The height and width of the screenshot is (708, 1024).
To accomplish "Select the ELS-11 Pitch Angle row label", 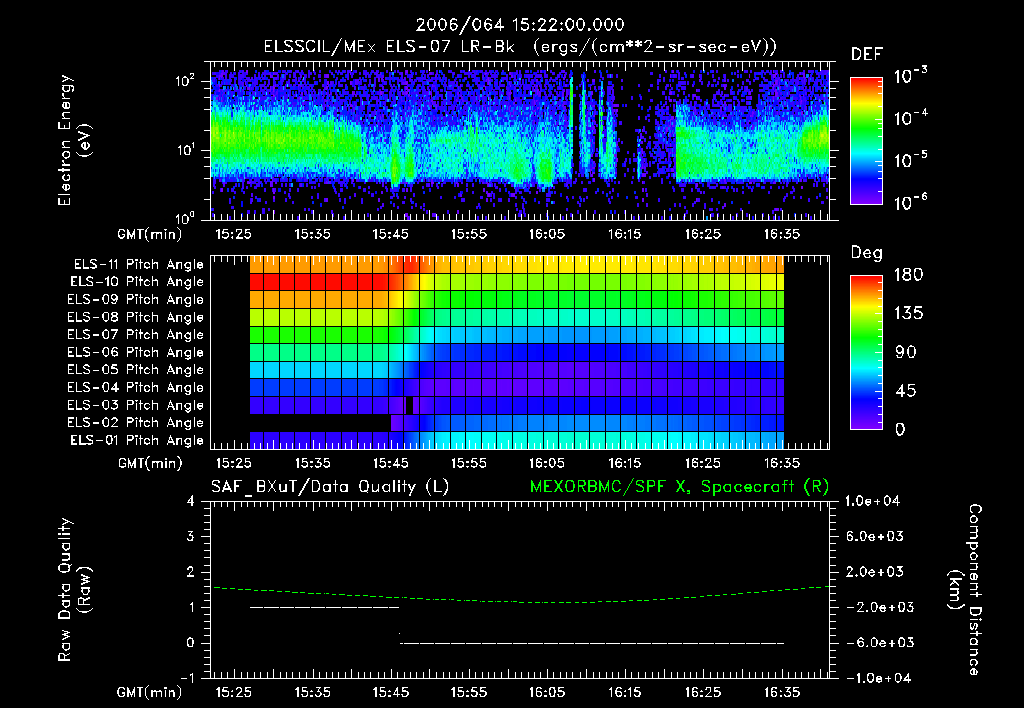I will tap(138, 265).
